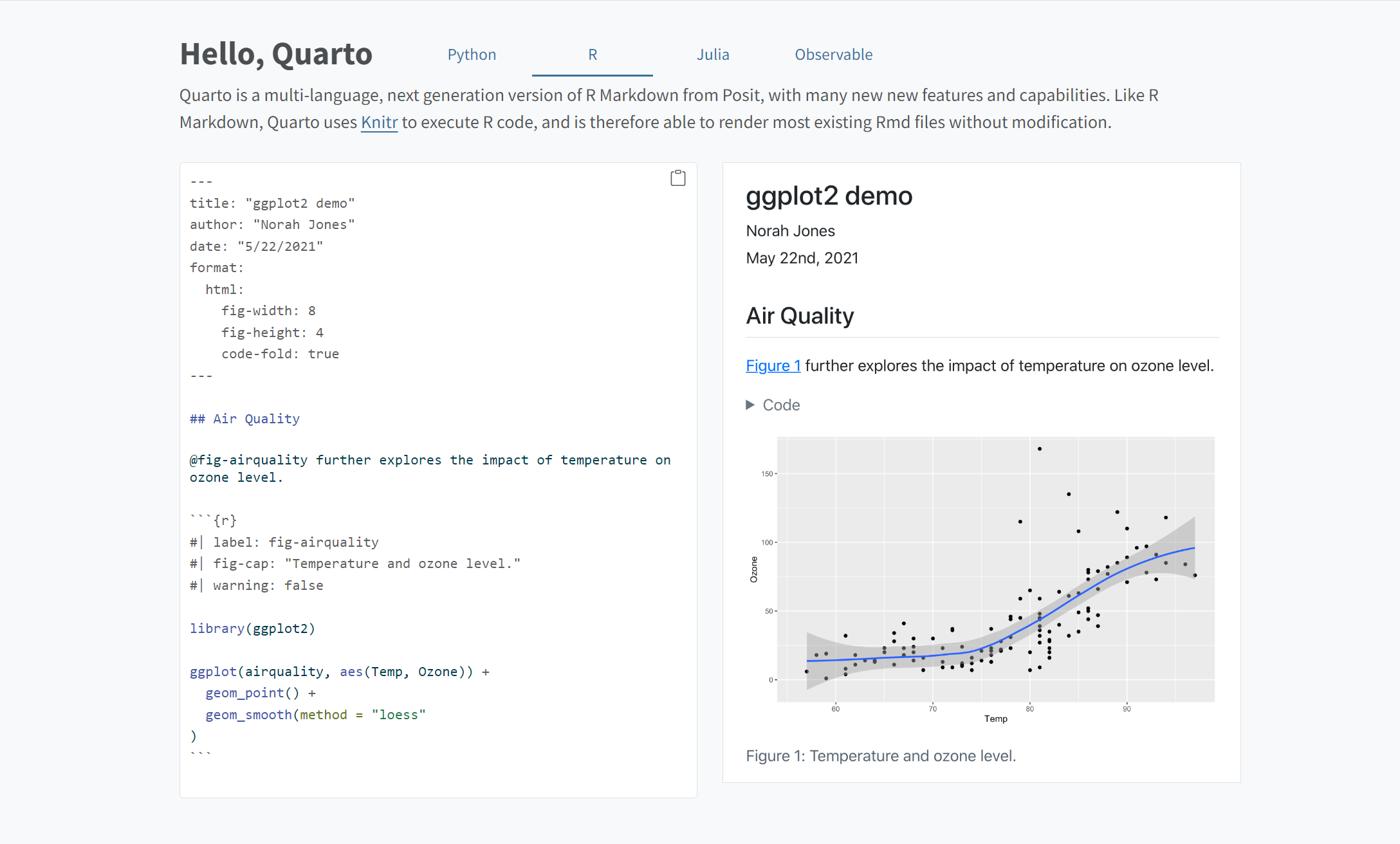Click the ggplot2 demo title
Viewport: 1400px width, 844px height.
829,196
